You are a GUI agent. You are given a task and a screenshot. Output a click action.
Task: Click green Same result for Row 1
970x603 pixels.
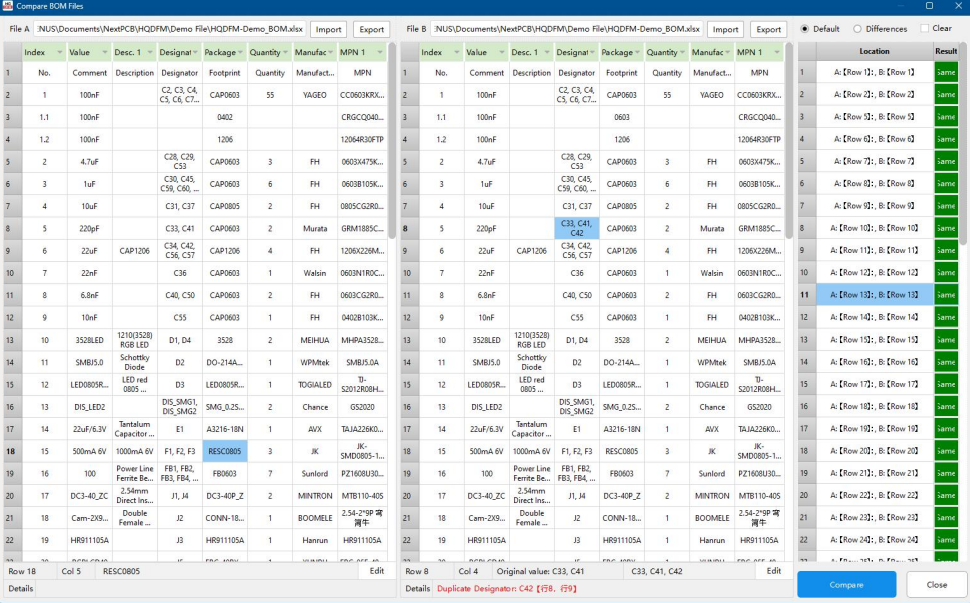(945, 72)
